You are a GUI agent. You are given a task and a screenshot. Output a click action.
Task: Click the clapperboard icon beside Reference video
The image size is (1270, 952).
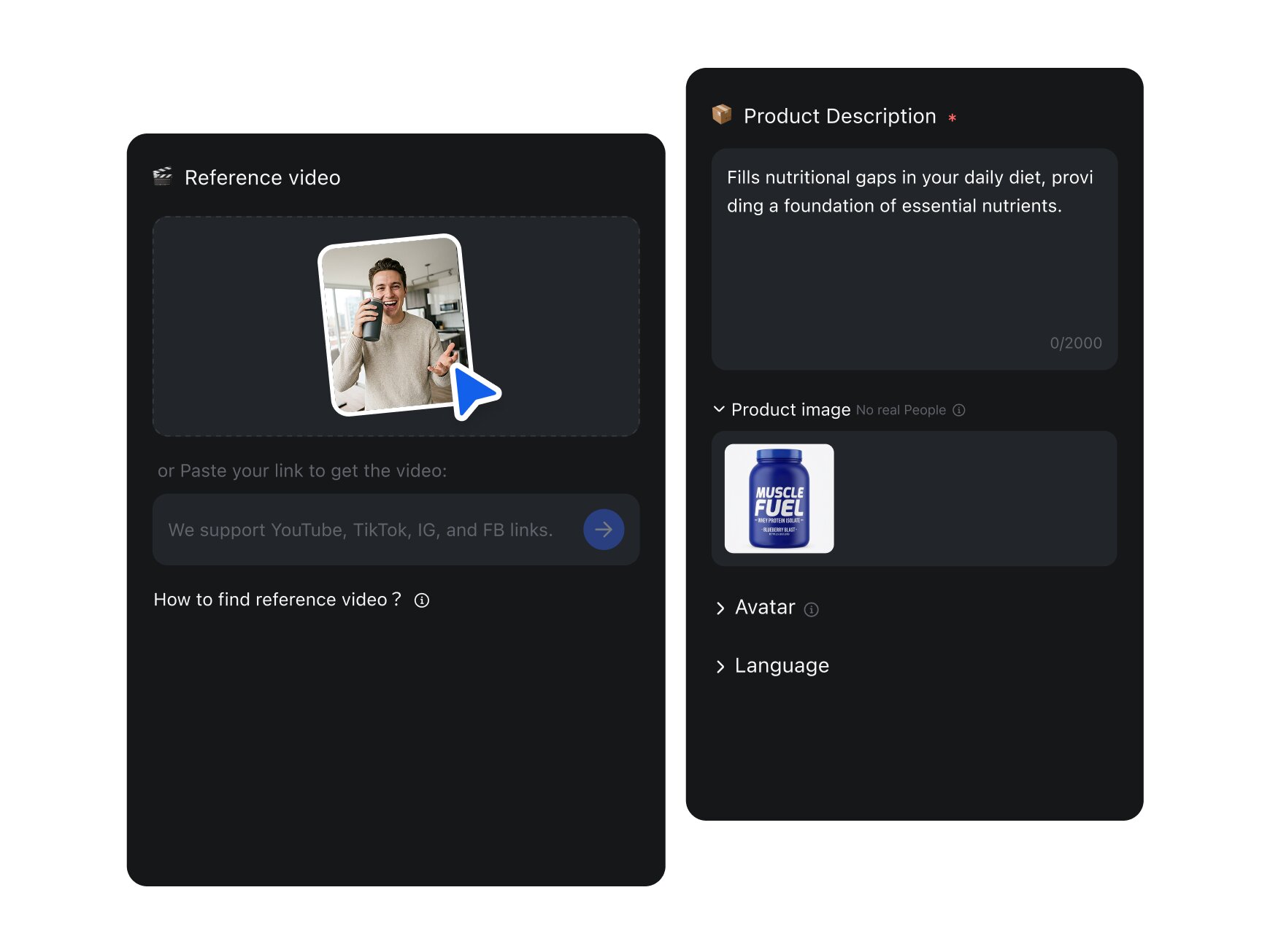point(162,177)
